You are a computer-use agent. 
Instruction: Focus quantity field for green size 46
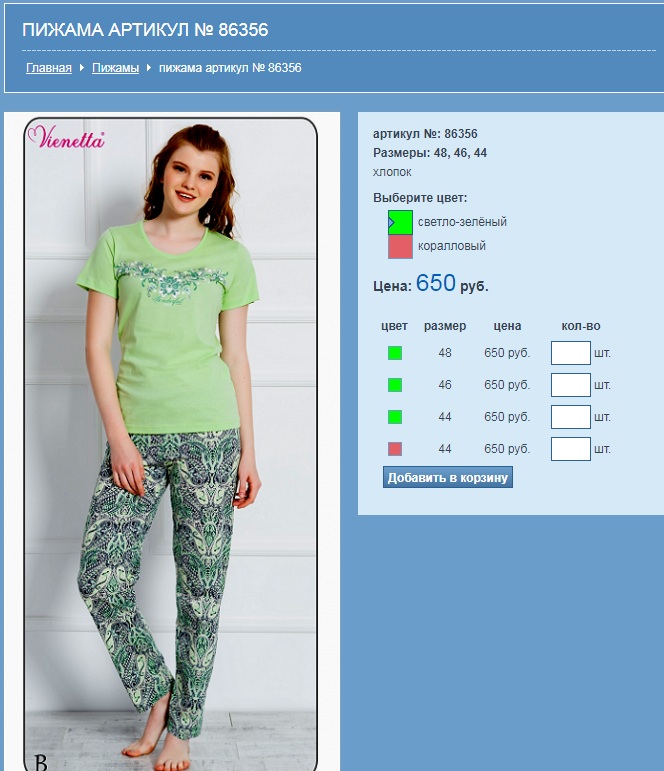coord(571,385)
